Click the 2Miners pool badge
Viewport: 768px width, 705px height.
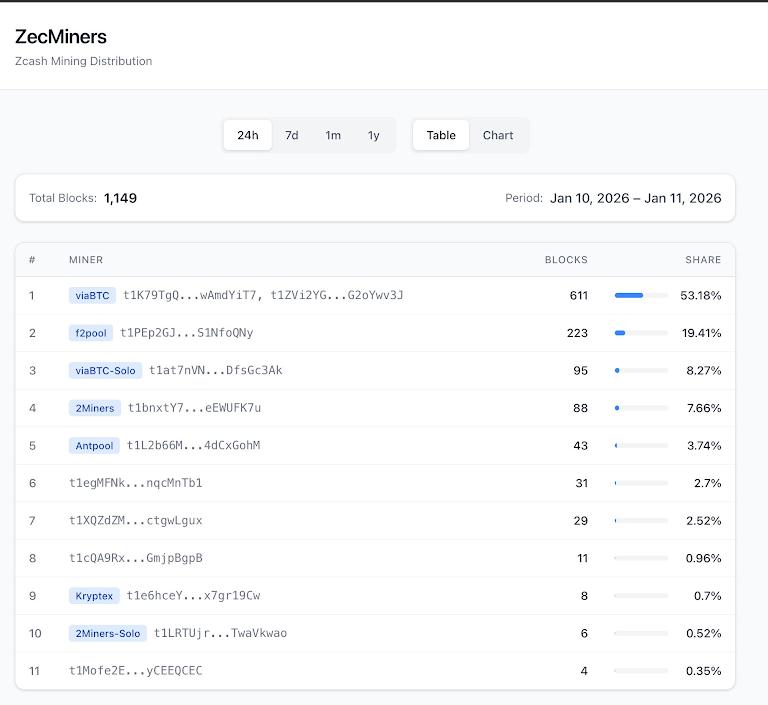tap(95, 408)
